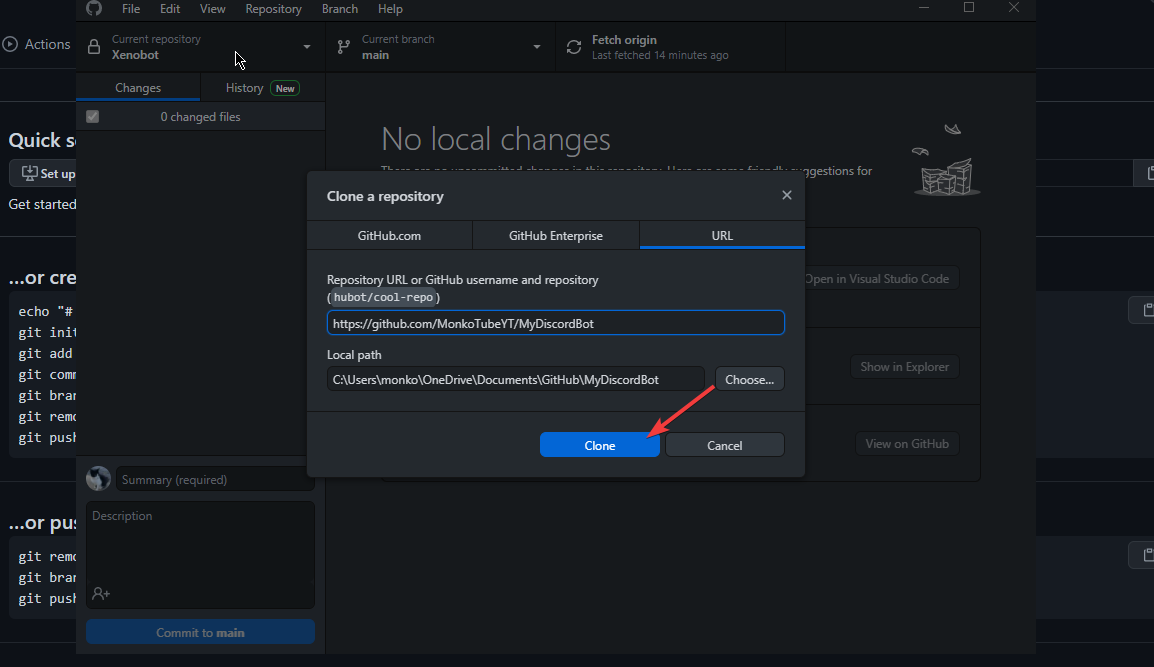Click the Cancel button in dialog

click(724, 445)
